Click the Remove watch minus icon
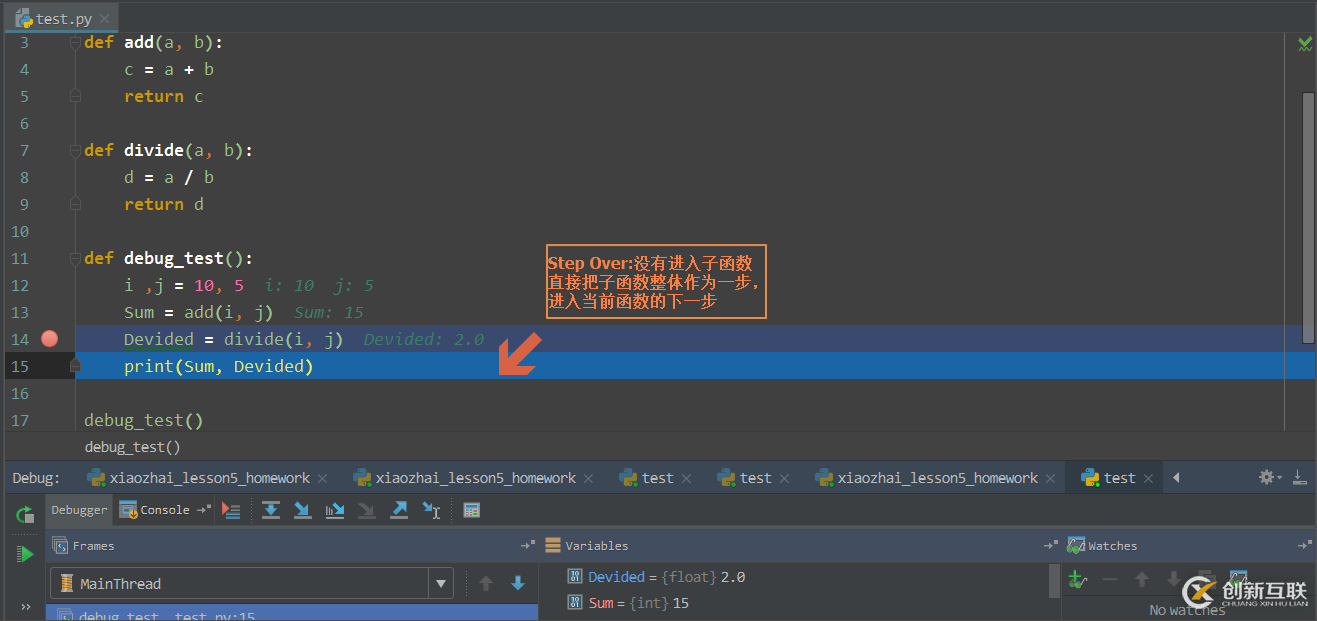 click(x=1109, y=579)
